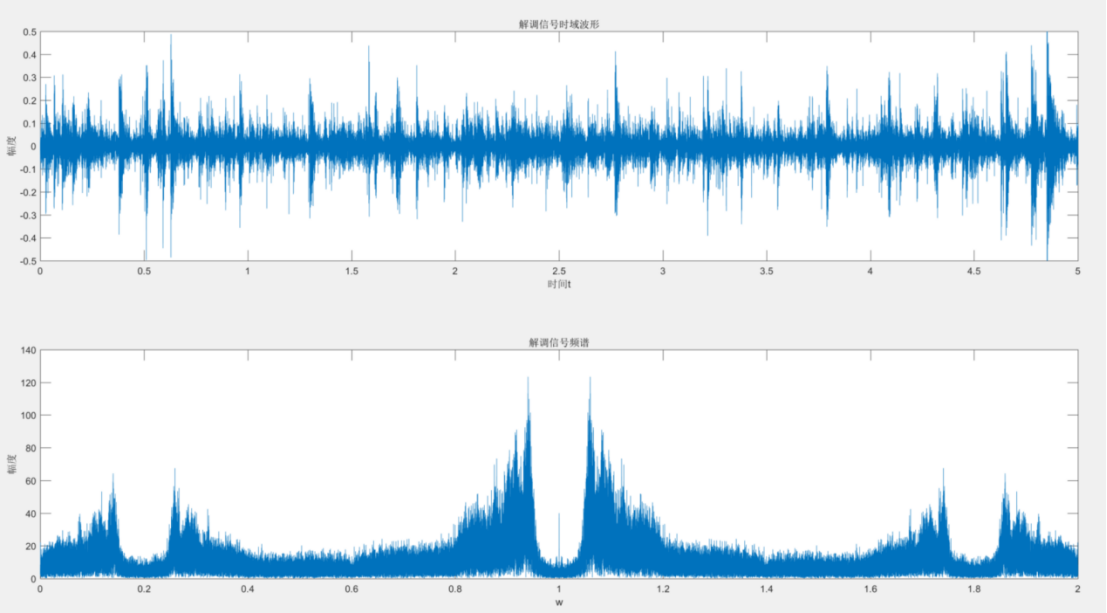Click y-tick -0.1 on the time-domain plot

pos(28,169)
